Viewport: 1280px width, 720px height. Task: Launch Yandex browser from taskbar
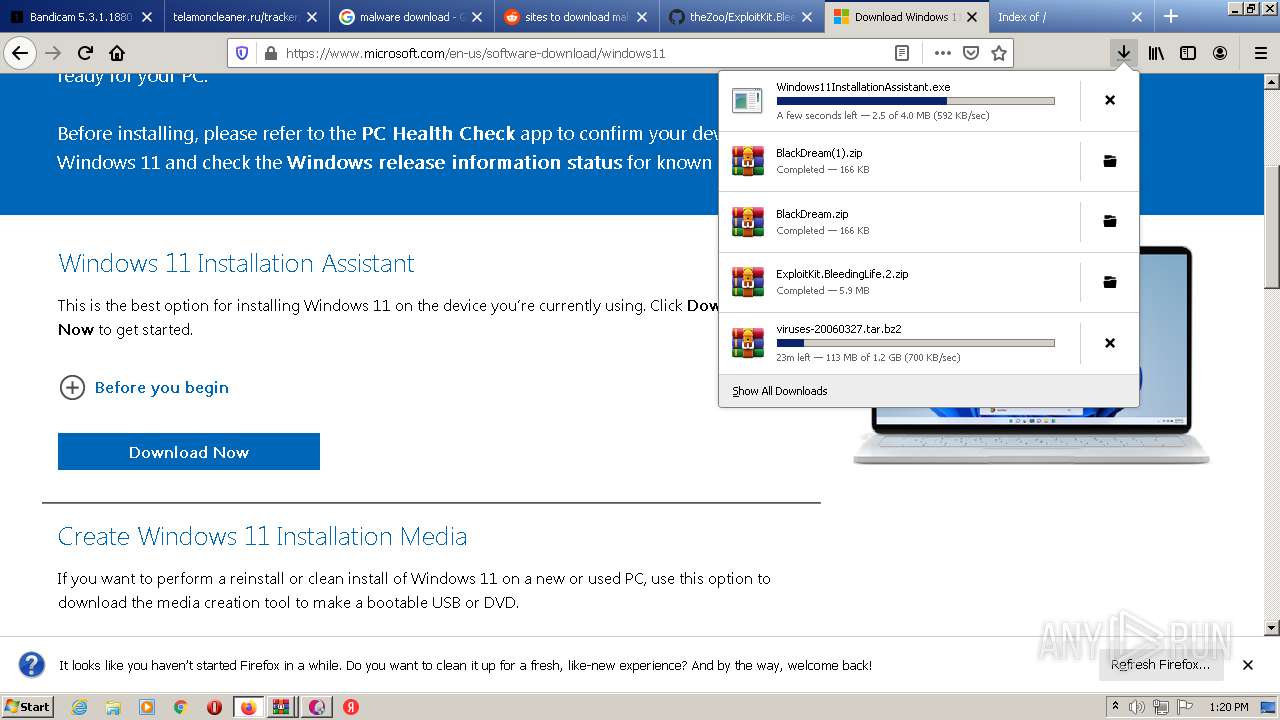point(351,707)
